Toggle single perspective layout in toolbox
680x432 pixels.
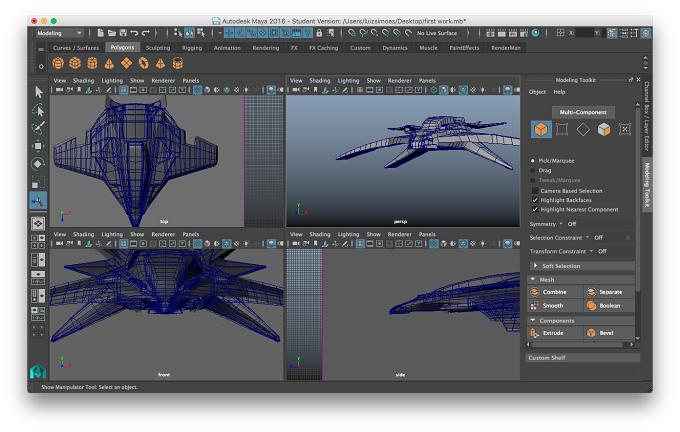[38, 223]
